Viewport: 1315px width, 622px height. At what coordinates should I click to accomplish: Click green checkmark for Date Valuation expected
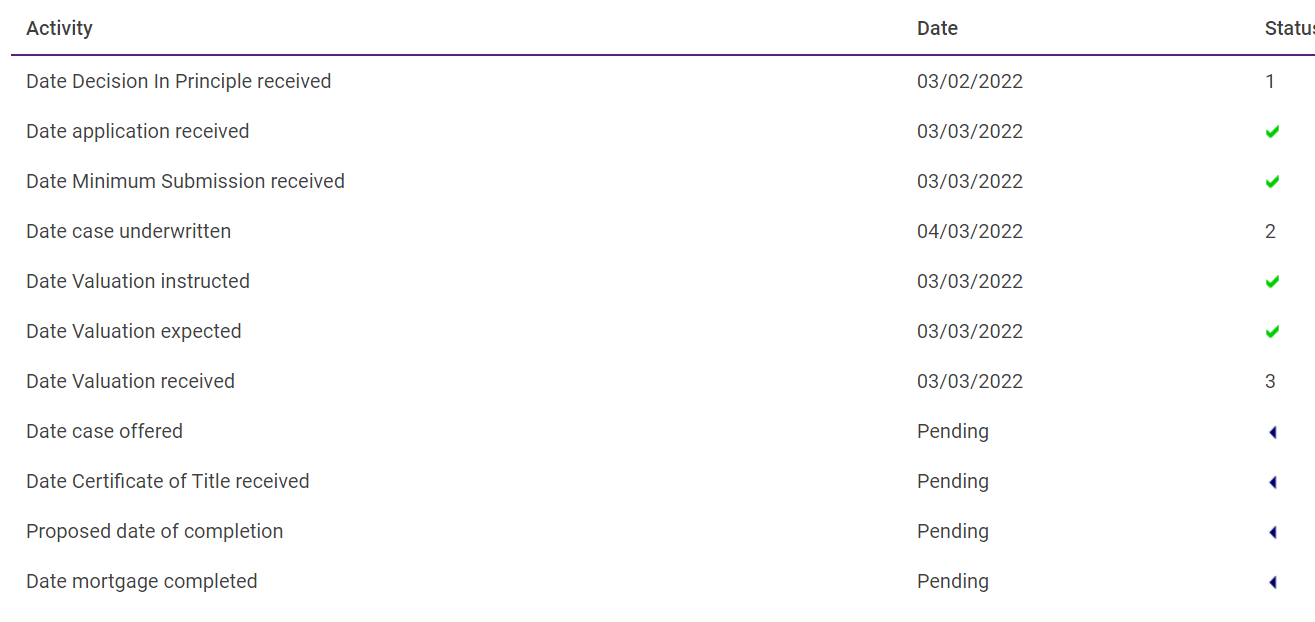click(1272, 332)
